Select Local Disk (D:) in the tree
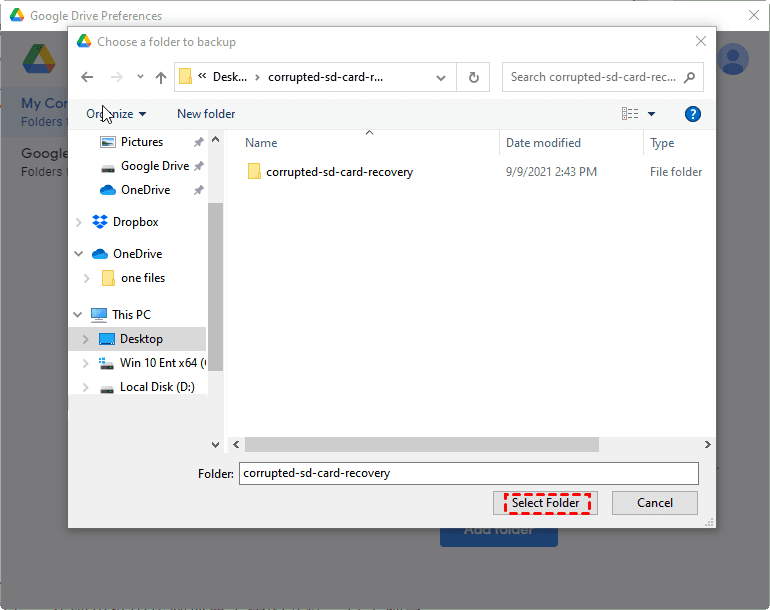 [x=157, y=387]
